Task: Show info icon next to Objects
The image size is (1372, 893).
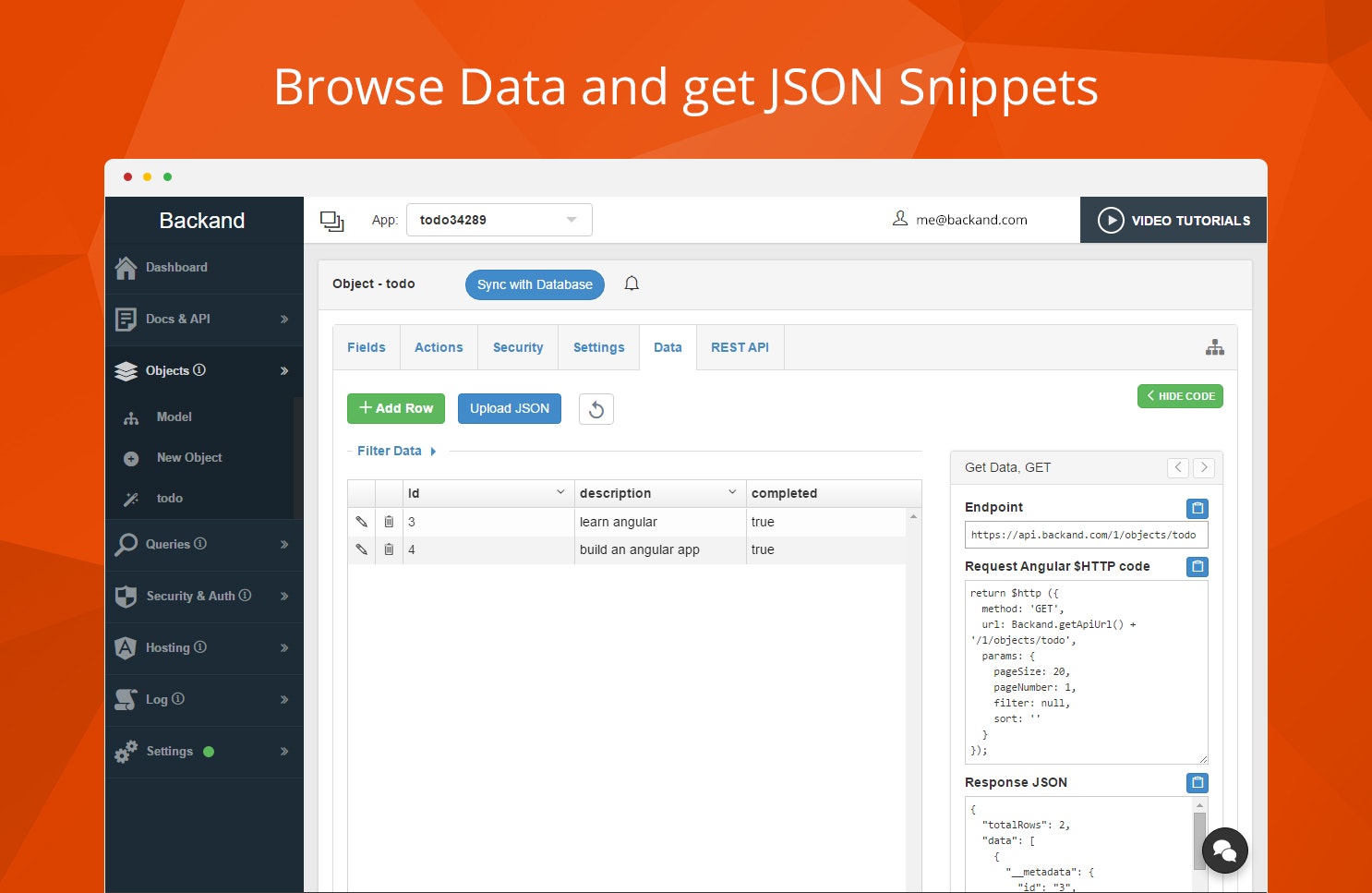Action: pos(199,370)
